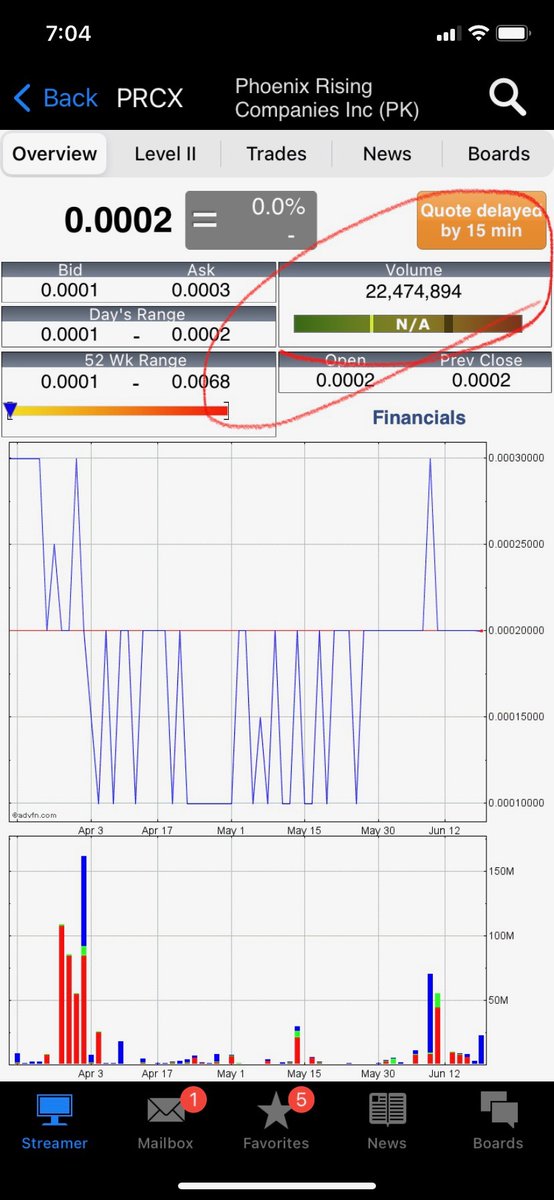Tap the Prev Close value 0.0002
Viewport: 554px width, 1200px height.
tap(481, 380)
